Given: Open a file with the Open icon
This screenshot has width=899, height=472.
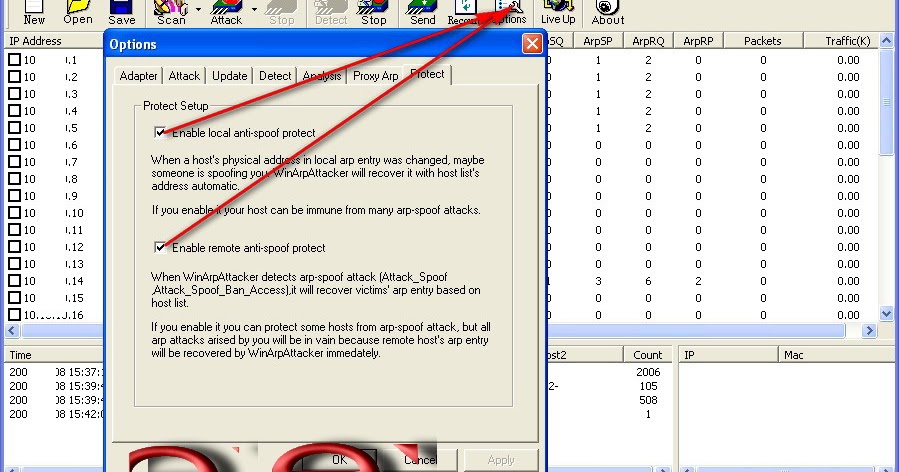Looking at the screenshot, I should [77, 13].
